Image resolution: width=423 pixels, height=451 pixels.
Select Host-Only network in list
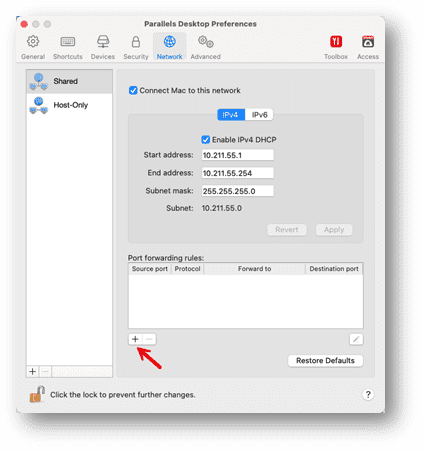click(x=69, y=105)
